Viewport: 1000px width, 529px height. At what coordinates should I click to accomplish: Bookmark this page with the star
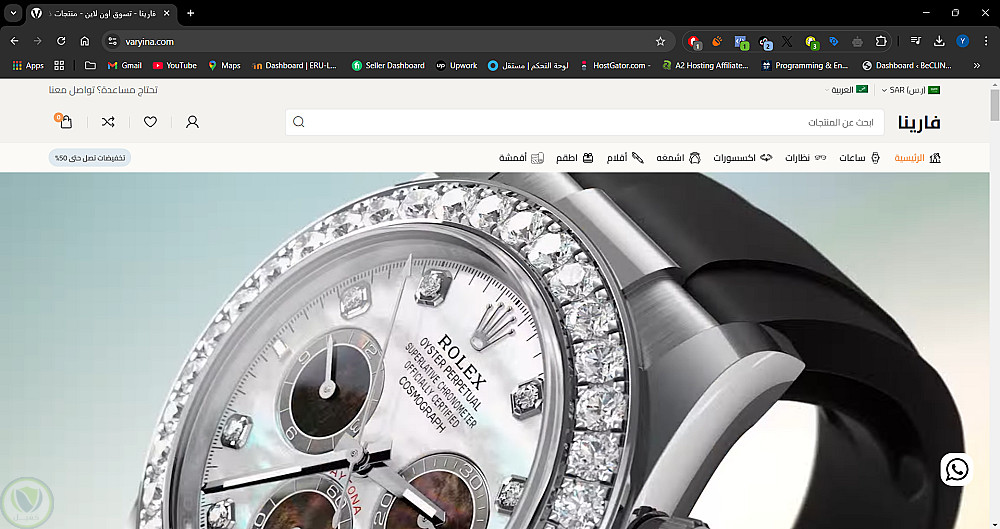[x=660, y=41]
